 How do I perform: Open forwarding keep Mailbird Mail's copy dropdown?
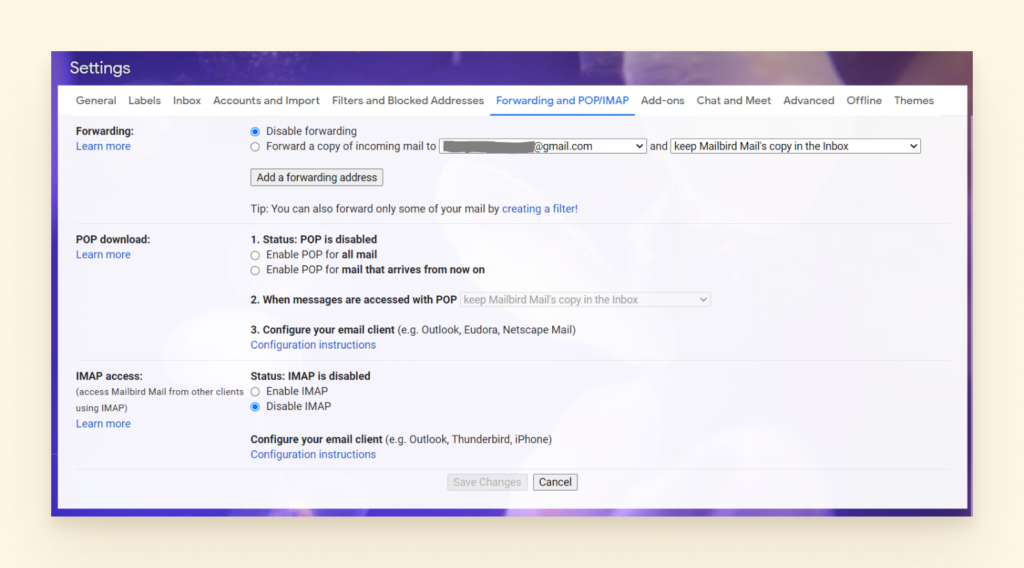click(795, 146)
